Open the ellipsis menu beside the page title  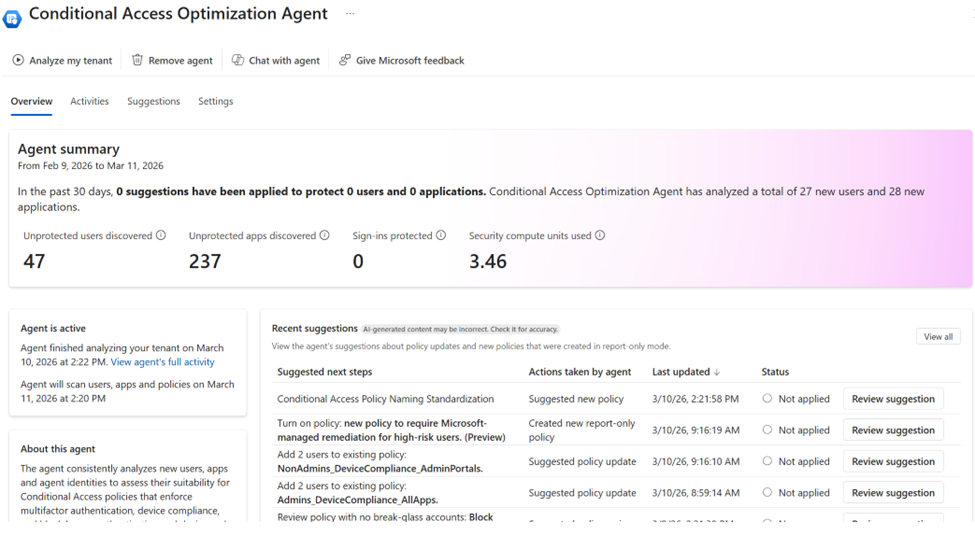pyautogui.click(x=350, y=14)
